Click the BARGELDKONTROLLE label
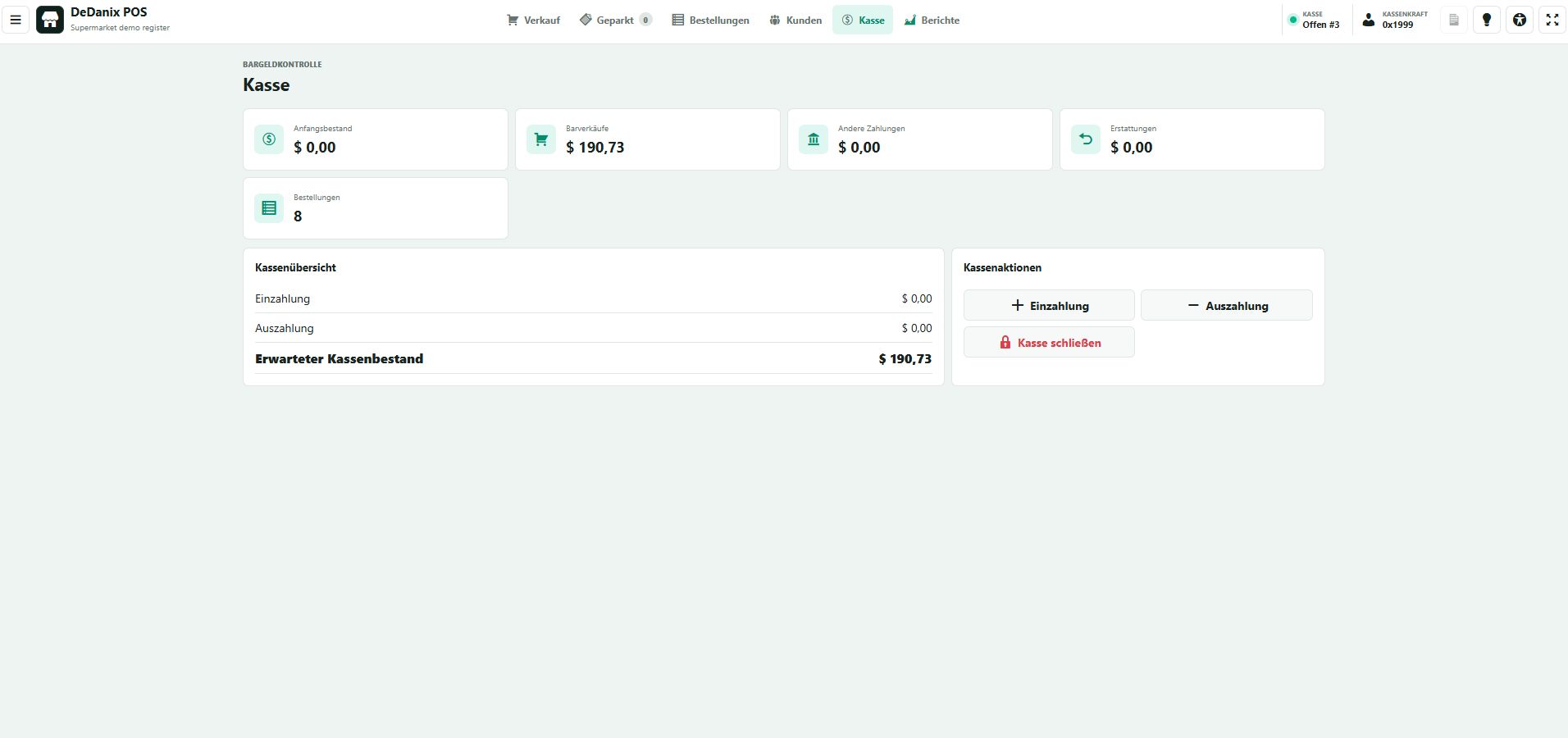 282,64
